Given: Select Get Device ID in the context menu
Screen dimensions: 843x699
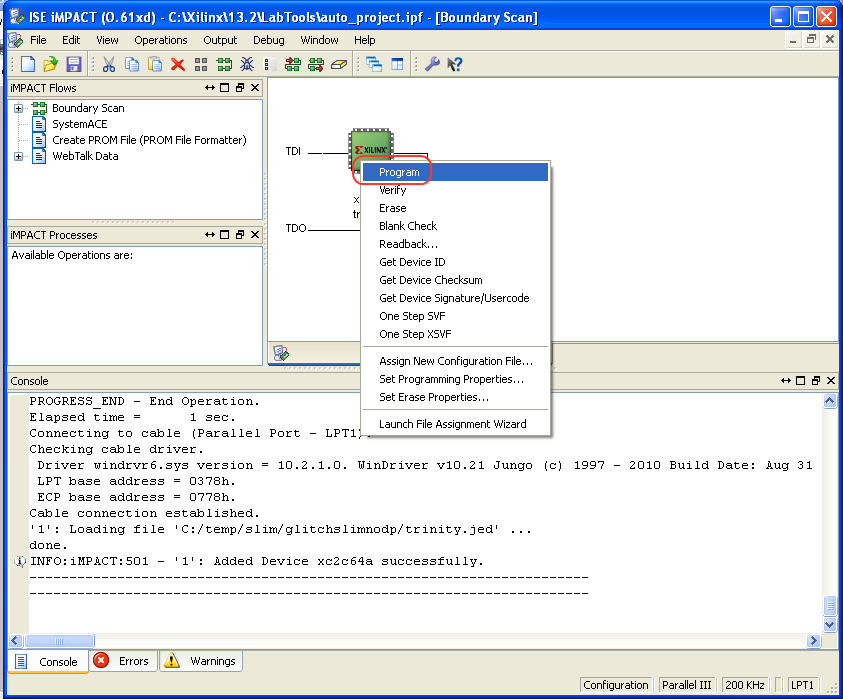Looking at the screenshot, I should (x=412, y=262).
